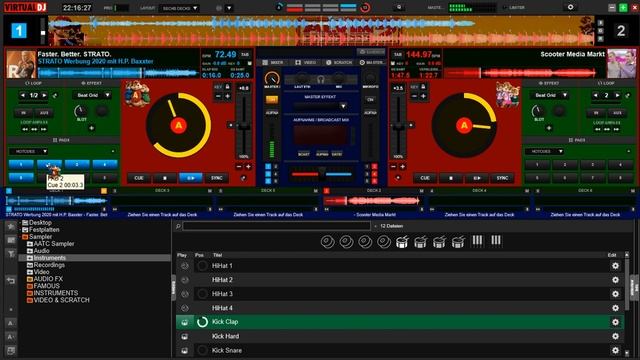Open the layout dropdown in top bar
640x360 pixels.
point(179,8)
